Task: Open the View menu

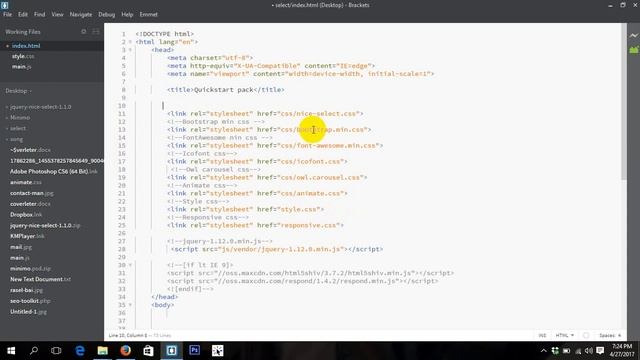Action: point(57,14)
